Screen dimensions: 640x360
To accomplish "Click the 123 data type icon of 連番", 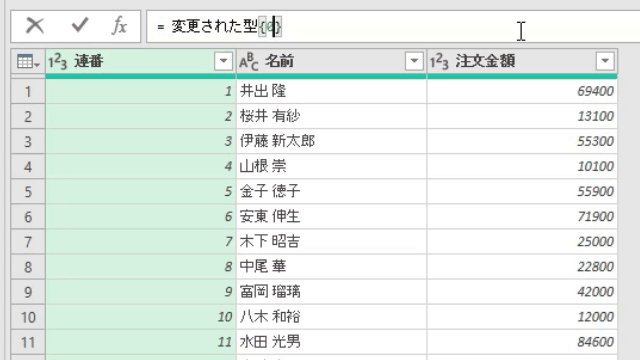I will [x=57, y=62].
